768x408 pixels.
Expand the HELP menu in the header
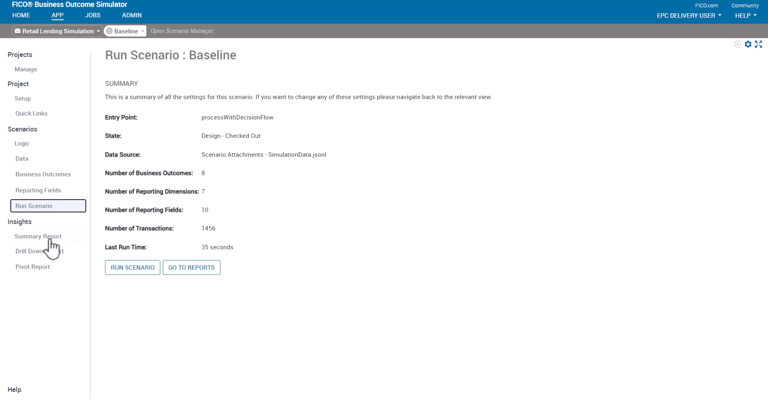745,16
